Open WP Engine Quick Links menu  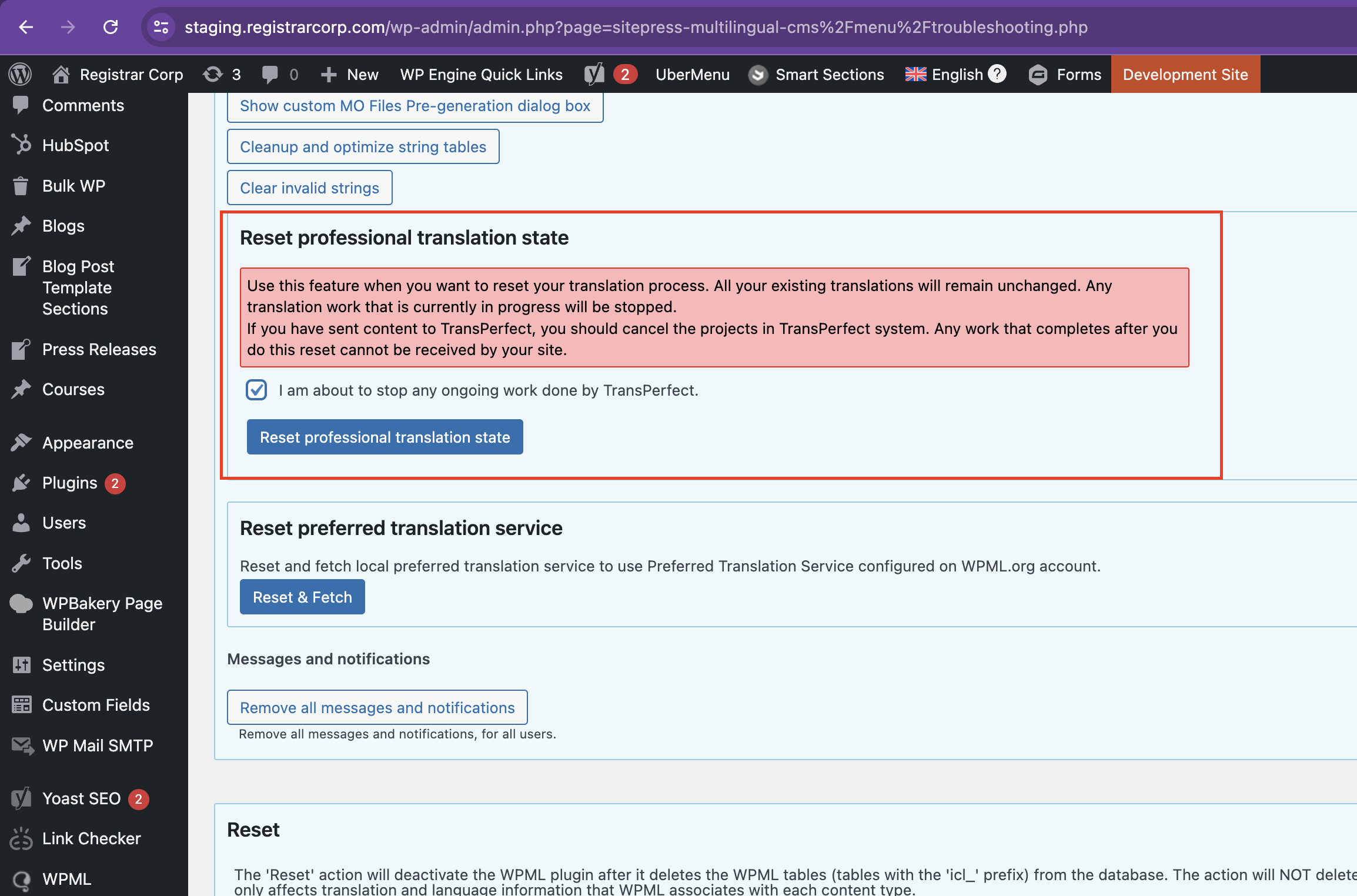(482, 75)
